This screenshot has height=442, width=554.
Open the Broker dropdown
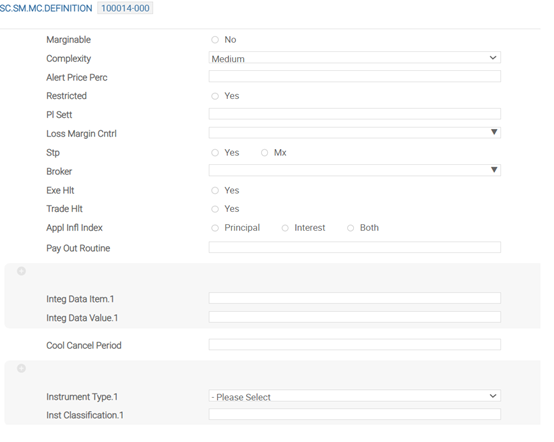click(x=354, y=170)
